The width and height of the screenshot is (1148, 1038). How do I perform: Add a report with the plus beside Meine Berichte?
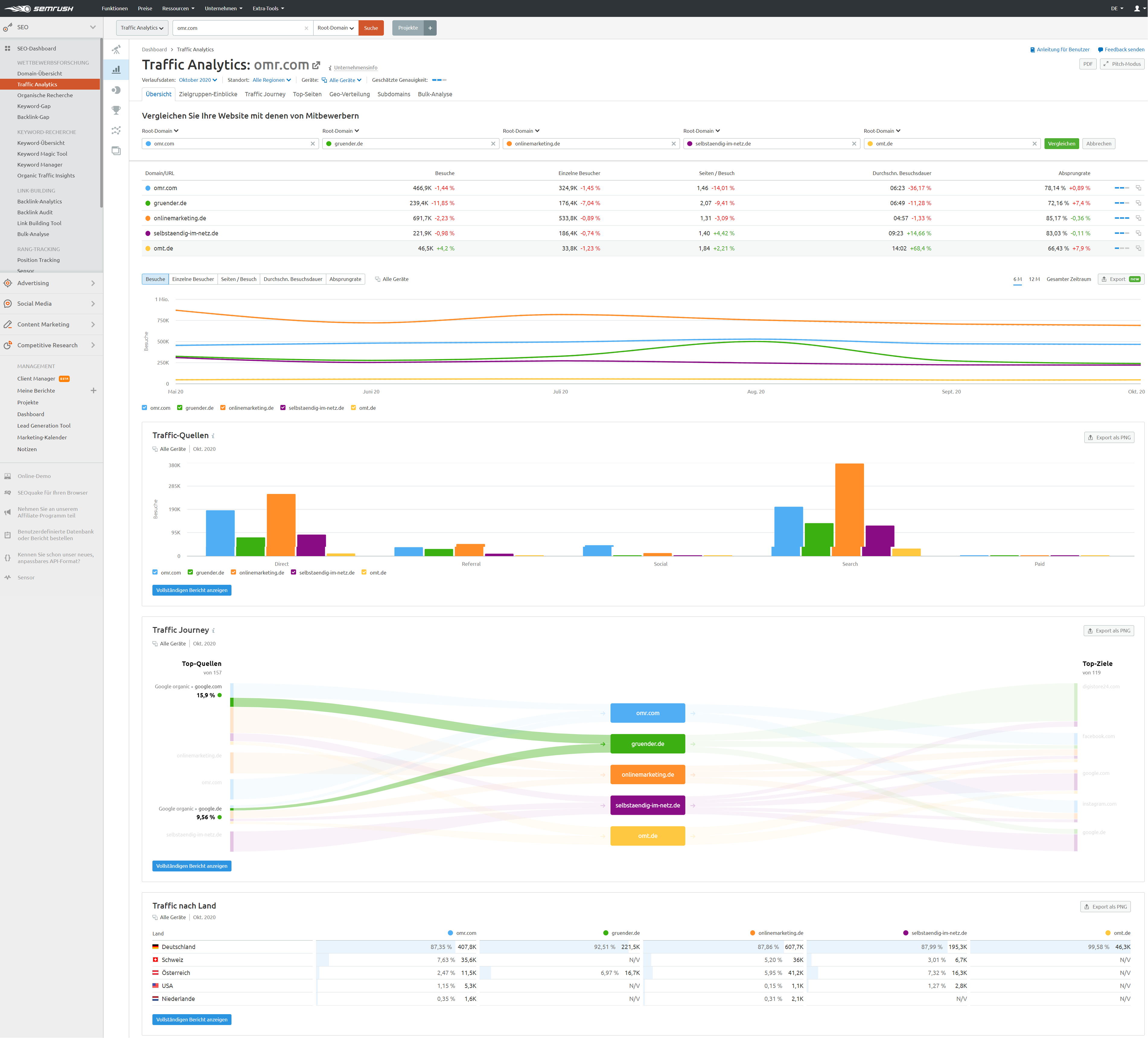click(x=93, y=390)
